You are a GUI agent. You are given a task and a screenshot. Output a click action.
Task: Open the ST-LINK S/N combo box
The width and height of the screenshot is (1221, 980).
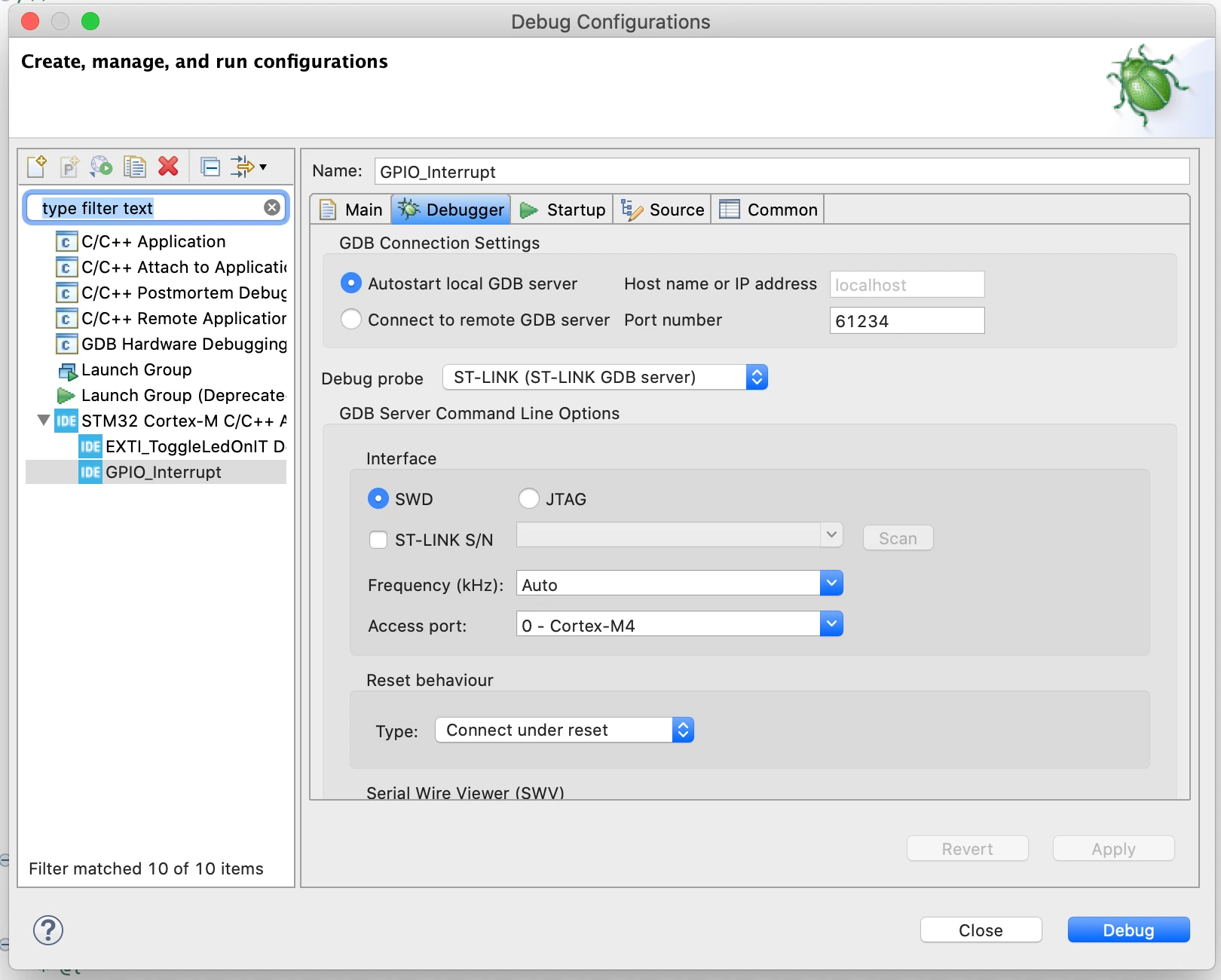click(x=679, y=534)
